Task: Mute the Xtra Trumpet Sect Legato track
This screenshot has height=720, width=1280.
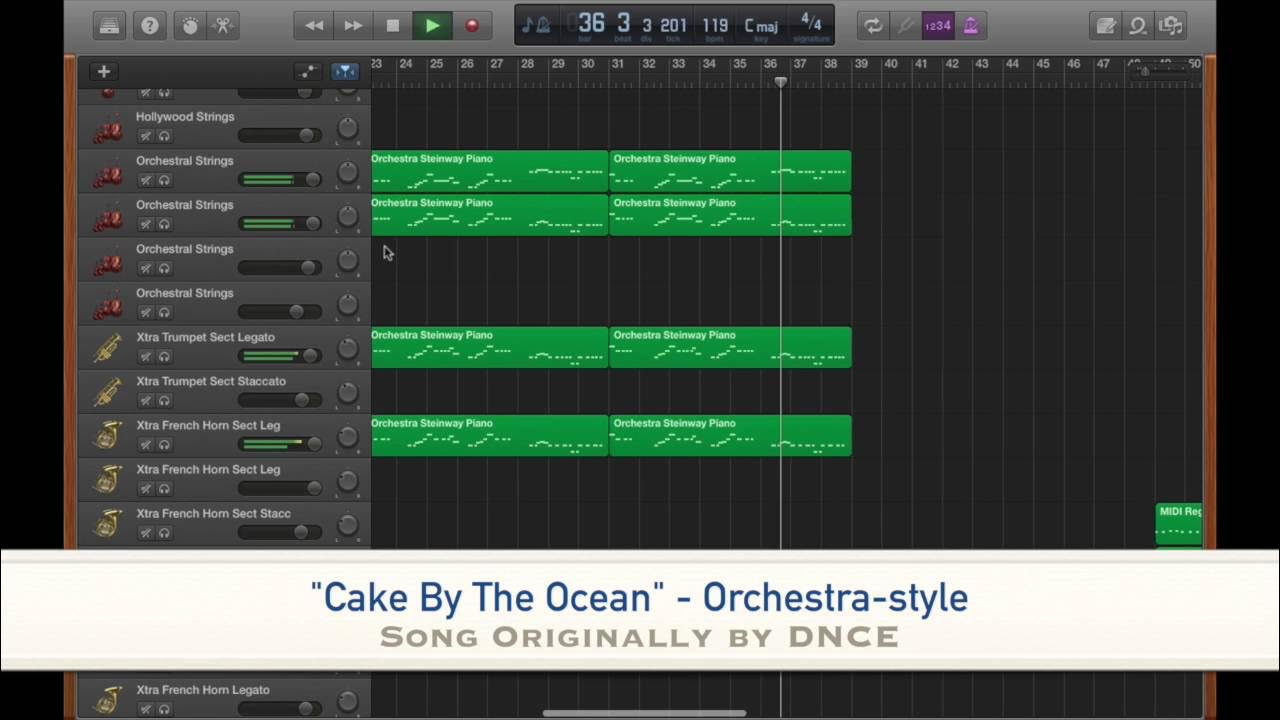Action: (146, 356)
